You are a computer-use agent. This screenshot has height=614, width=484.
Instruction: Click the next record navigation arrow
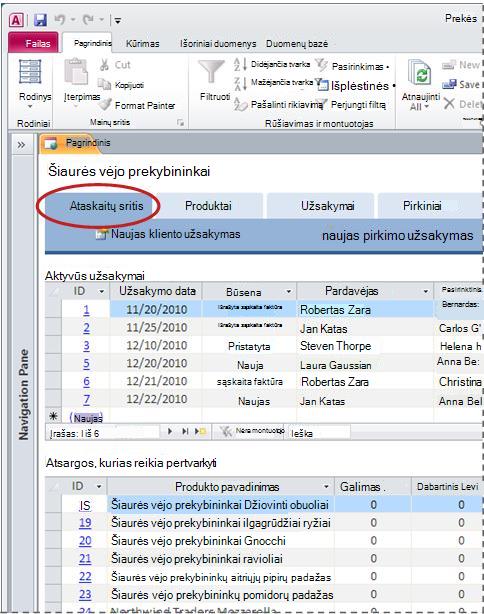point(170,432)
